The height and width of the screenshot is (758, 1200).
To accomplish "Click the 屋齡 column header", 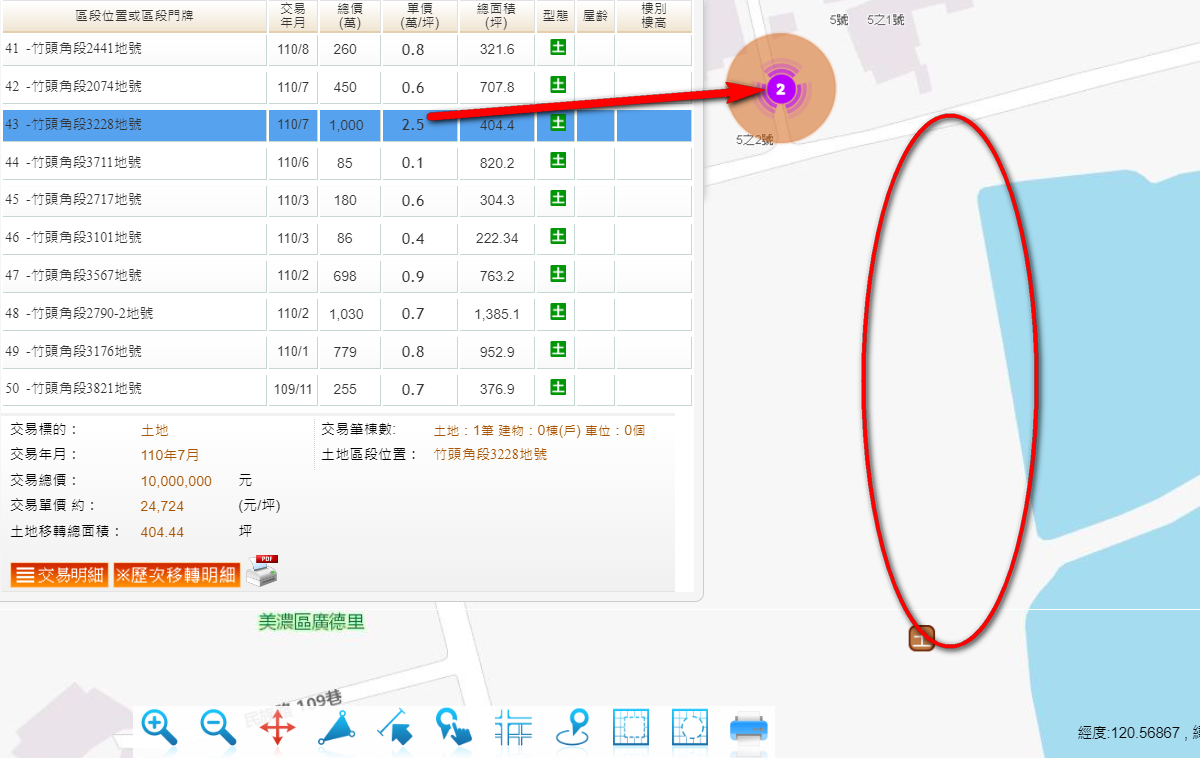I will point(595,16).
